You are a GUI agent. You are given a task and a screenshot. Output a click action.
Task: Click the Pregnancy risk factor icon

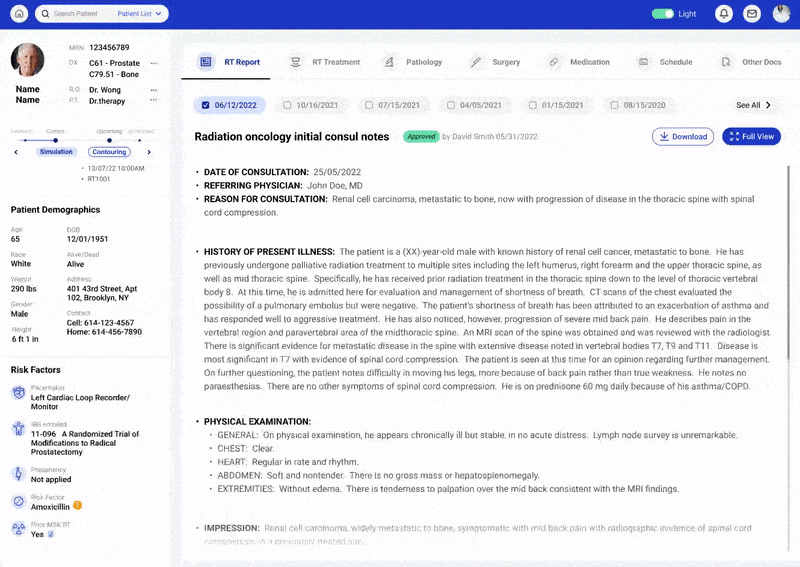[x=18, y=474]
